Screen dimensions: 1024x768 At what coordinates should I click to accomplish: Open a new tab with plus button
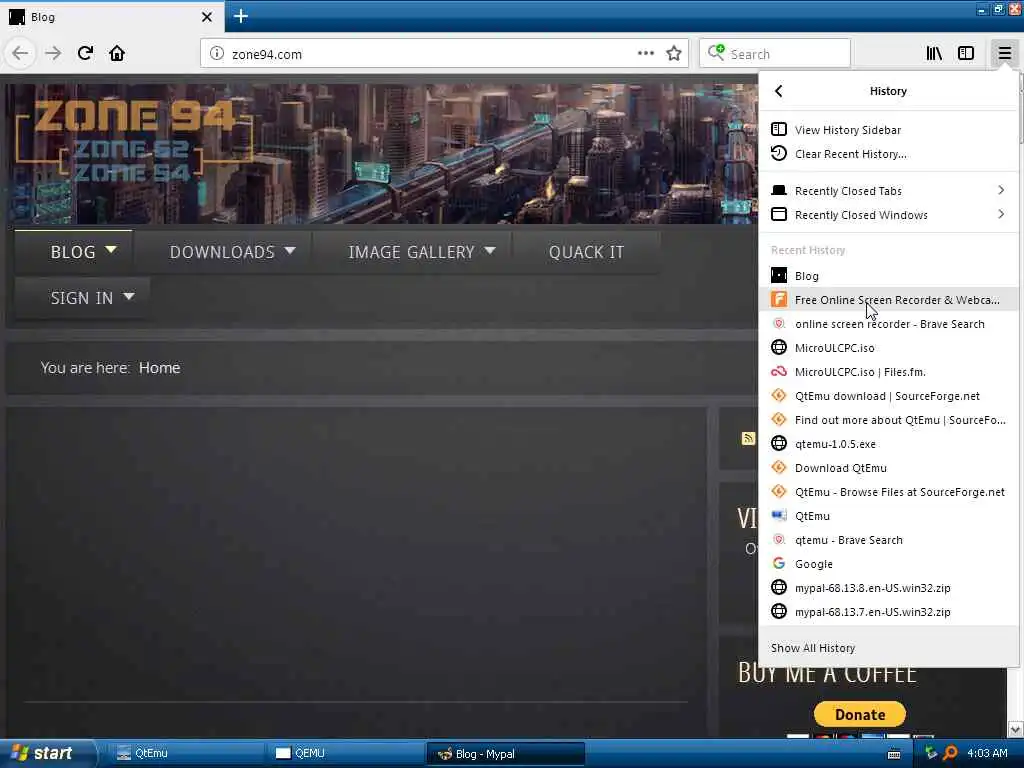click(x=241, y=16)
